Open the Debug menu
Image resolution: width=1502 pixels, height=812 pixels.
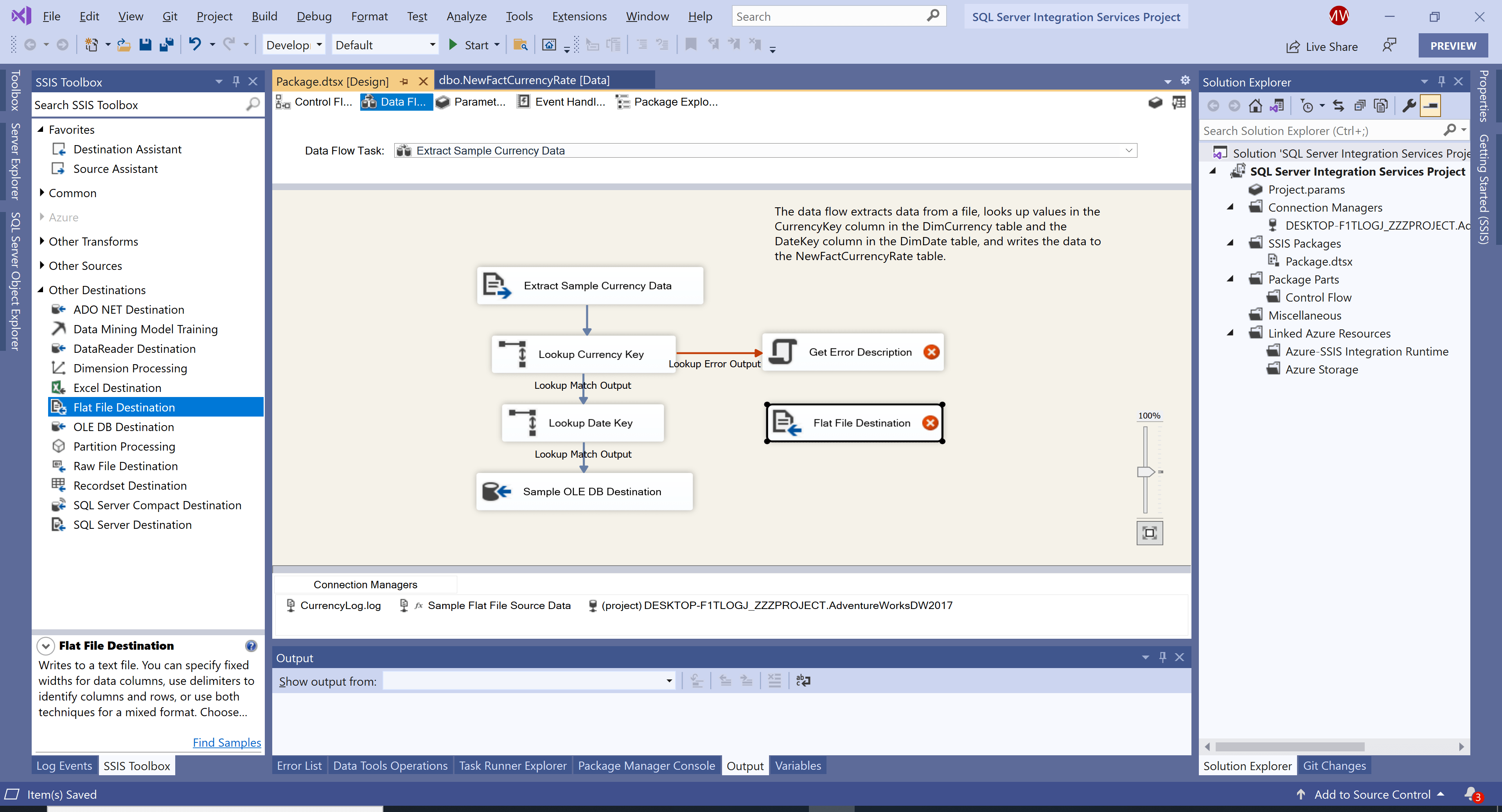[x=314, y=16]
